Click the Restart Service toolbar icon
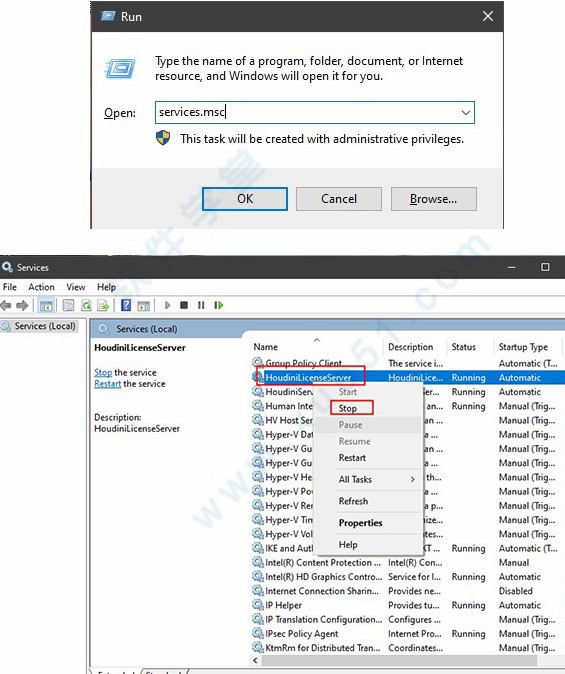 pos(218,305)
